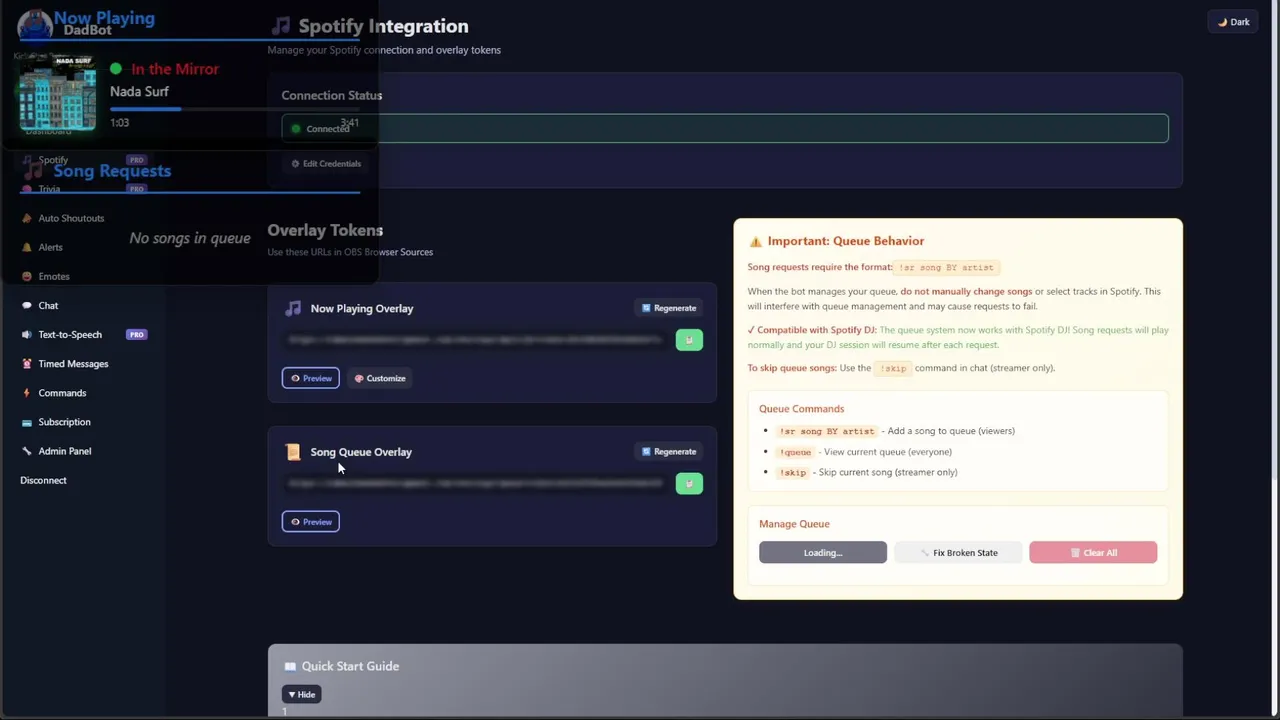Copy the Now Playing Overlay URL
The height and width of the screenshot is (720, 1280).
(x=689, y=340)
